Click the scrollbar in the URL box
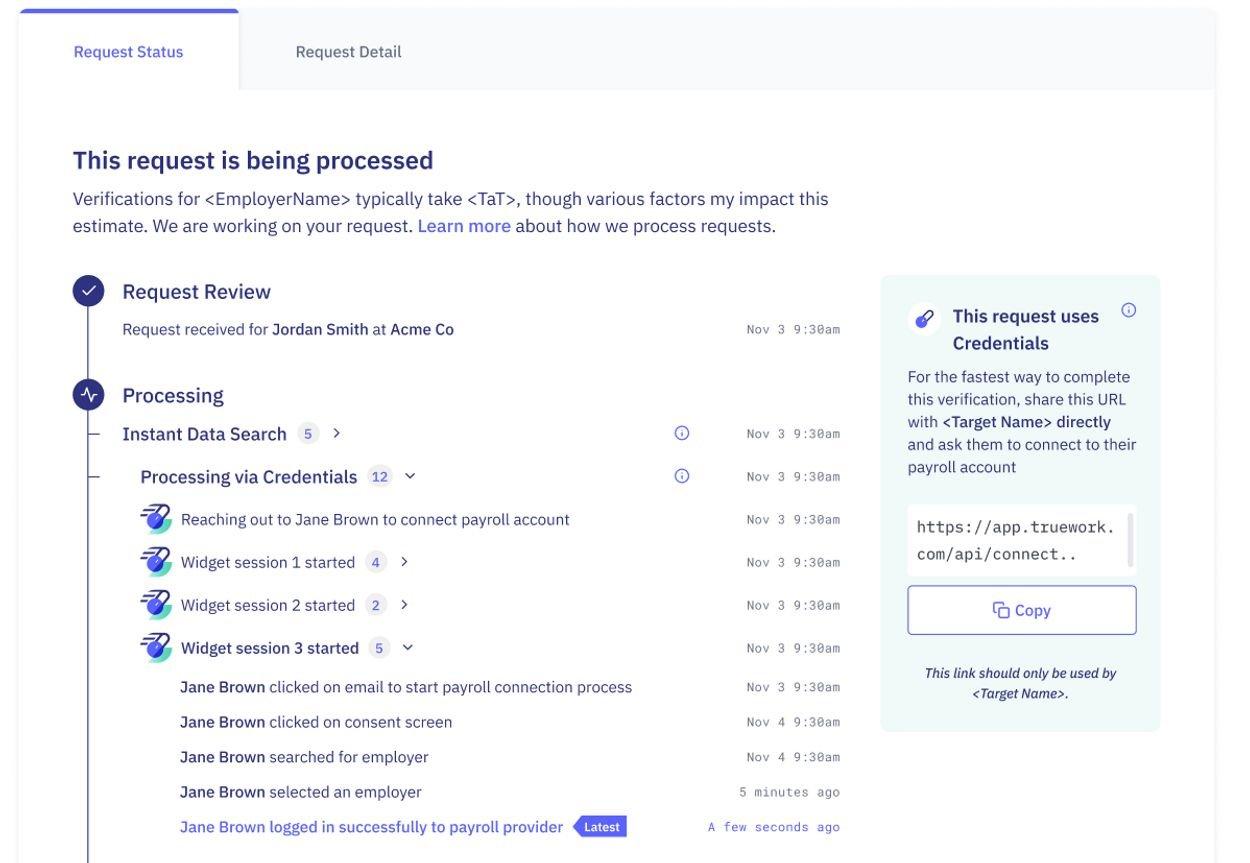Viewport: 1250px width, 863px height. [1131, 540]
